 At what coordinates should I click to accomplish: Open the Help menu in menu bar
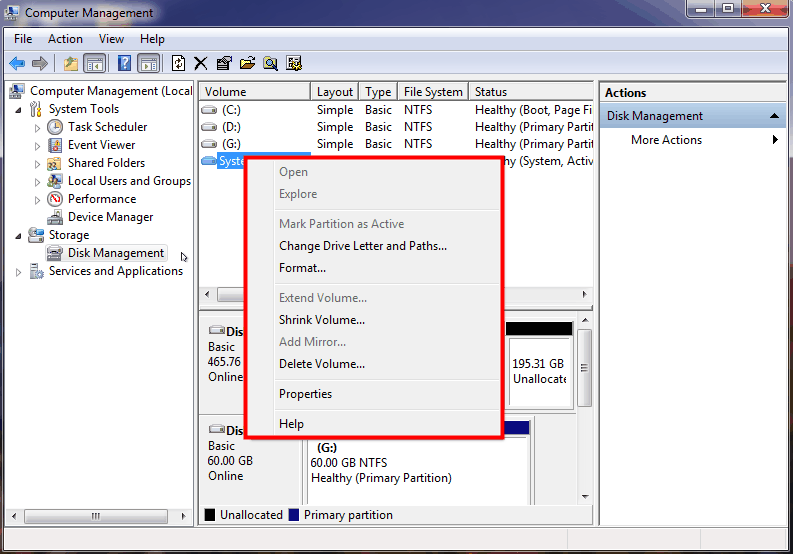152,39
